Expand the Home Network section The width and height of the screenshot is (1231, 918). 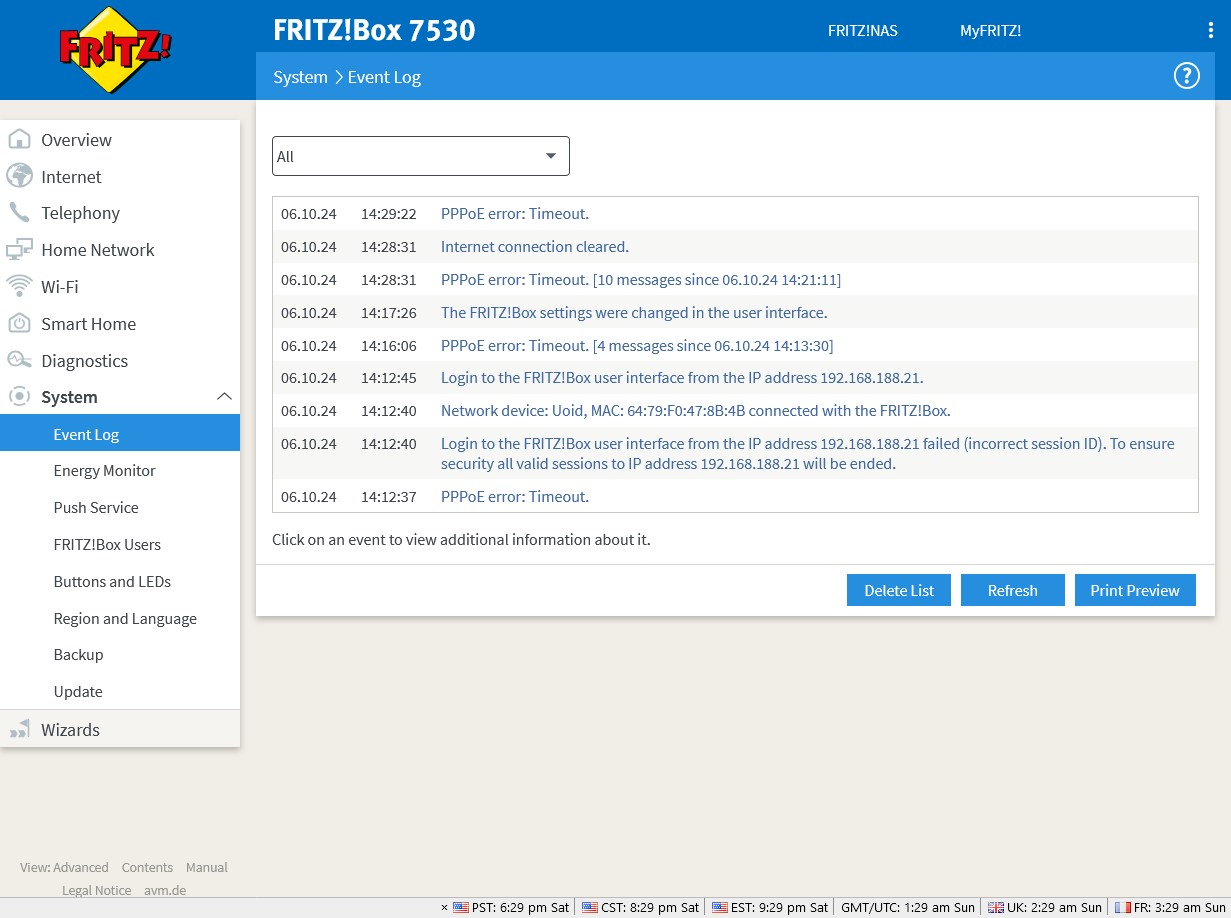coord(97,250)
